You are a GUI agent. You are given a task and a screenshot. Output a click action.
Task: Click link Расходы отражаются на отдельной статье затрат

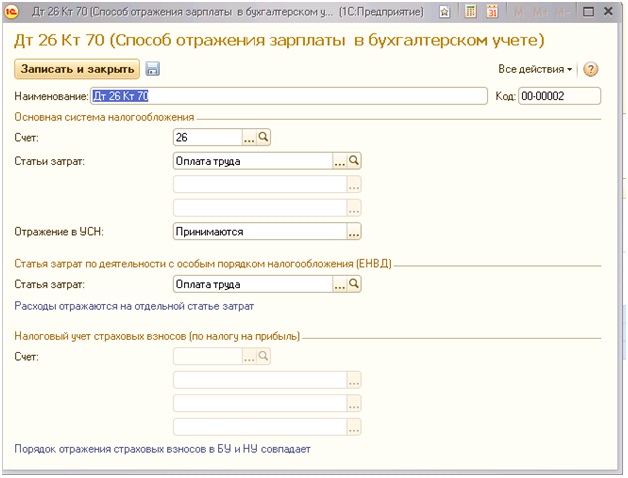point(134,307)
